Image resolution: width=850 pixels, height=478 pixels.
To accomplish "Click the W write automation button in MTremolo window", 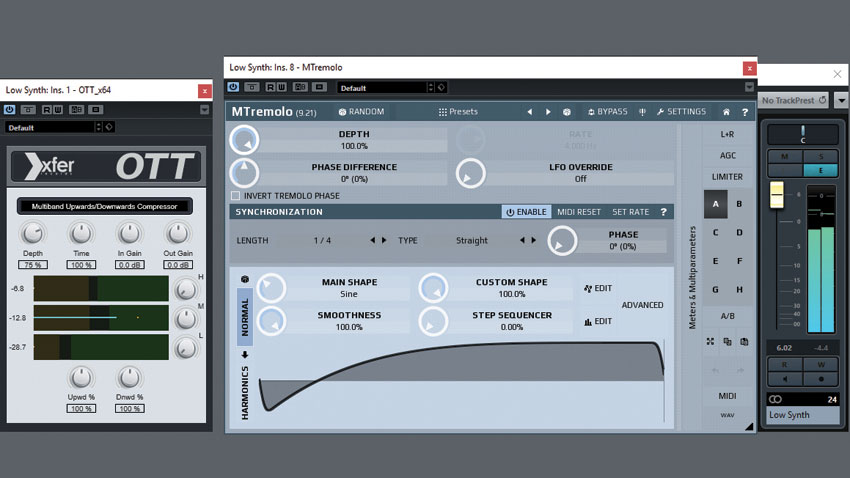I will tap(281, 87).
